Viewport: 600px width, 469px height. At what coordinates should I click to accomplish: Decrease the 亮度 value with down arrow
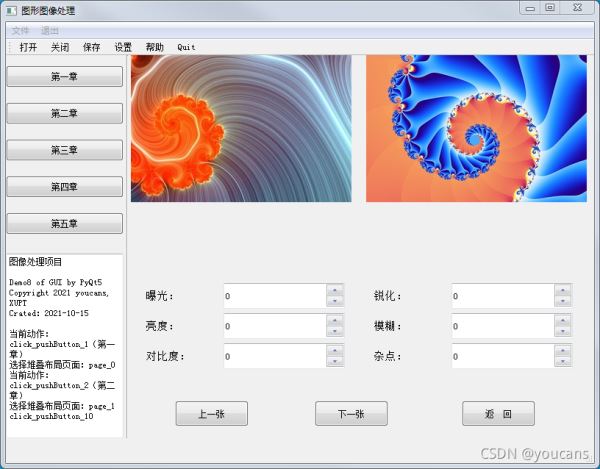coord(335,331)
